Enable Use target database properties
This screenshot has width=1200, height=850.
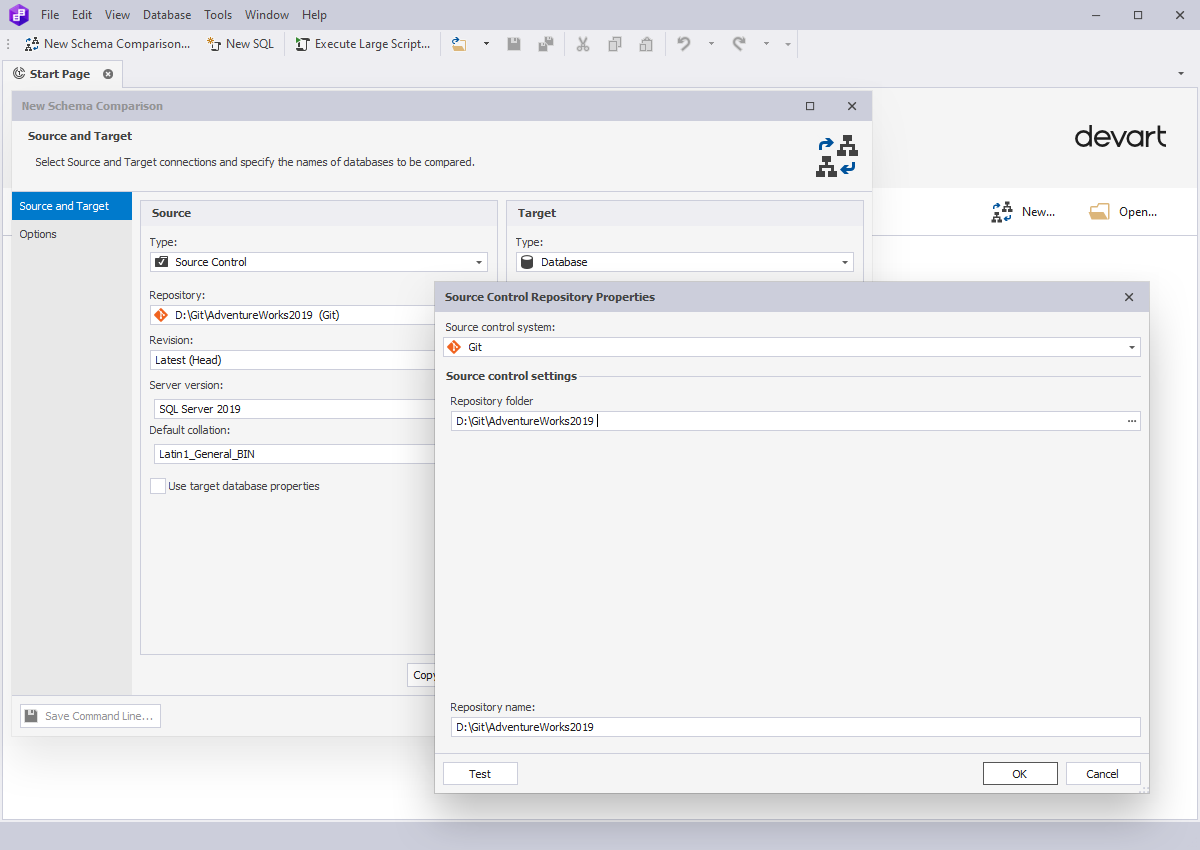point(157,485)
